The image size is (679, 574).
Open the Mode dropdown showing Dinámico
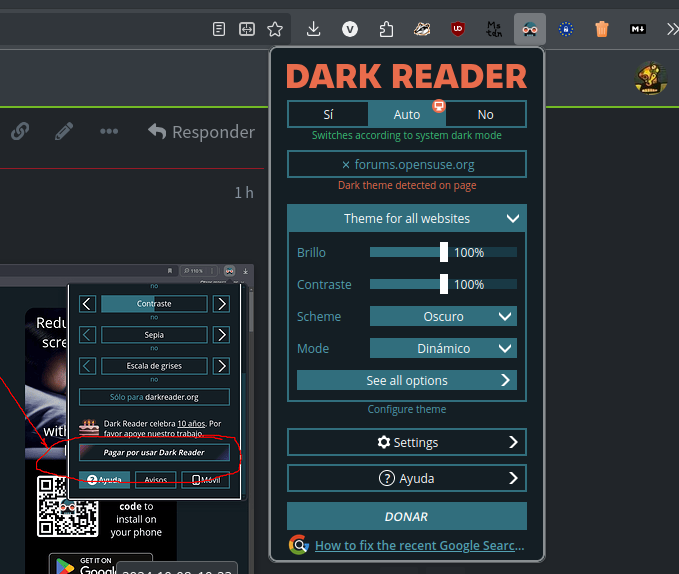tap(443, 348)
